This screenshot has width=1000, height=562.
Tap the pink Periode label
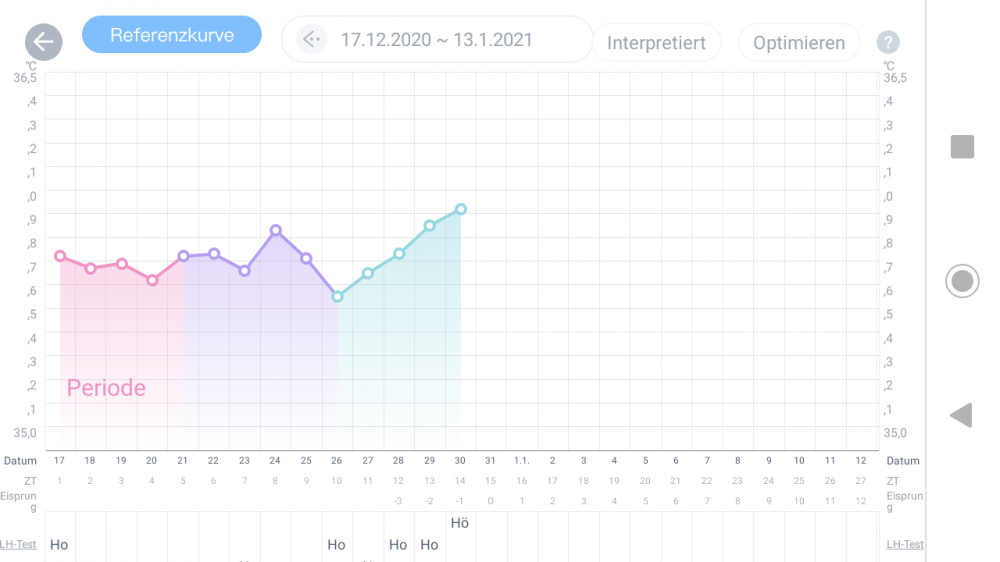106,388
